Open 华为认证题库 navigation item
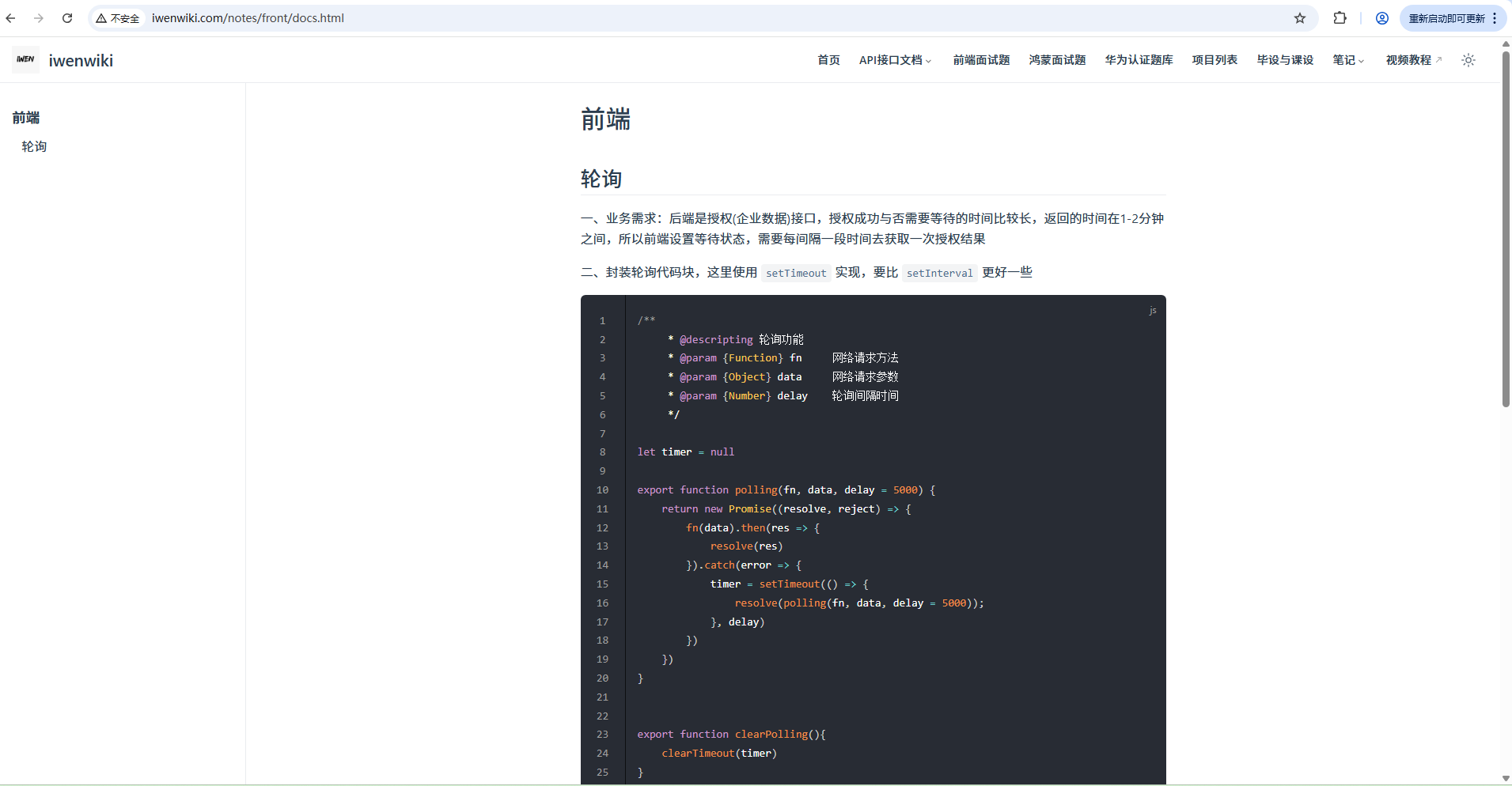 (1139, 60)
